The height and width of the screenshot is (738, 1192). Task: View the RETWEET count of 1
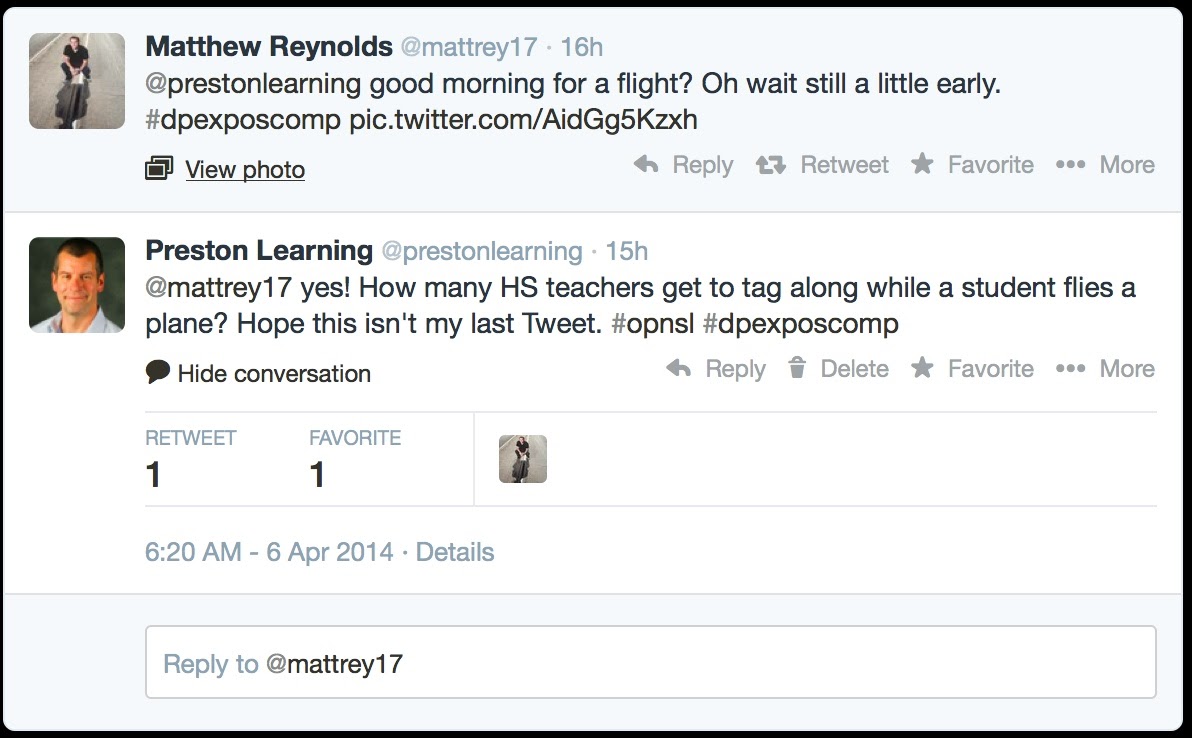point(153,474)
